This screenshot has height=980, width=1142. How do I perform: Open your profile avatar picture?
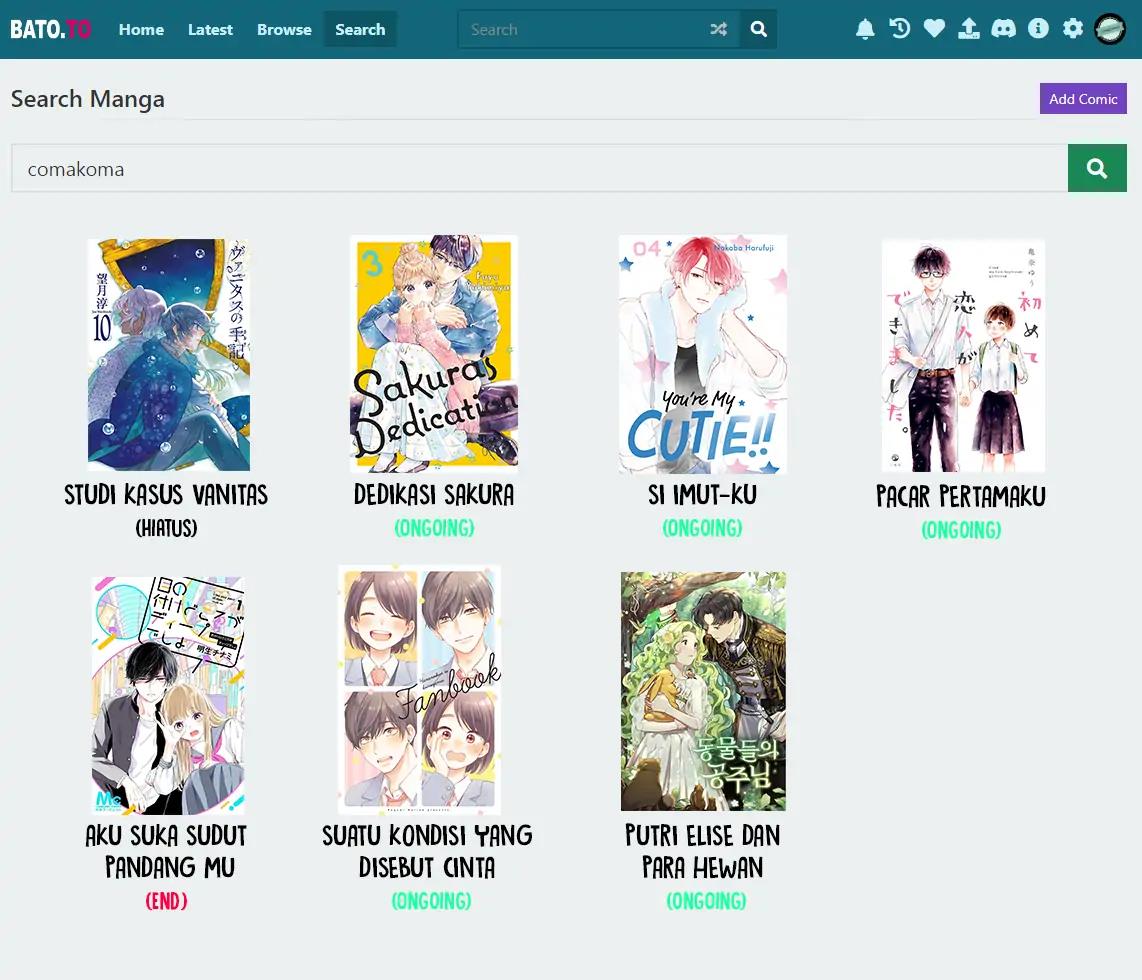coord(1108,28)
